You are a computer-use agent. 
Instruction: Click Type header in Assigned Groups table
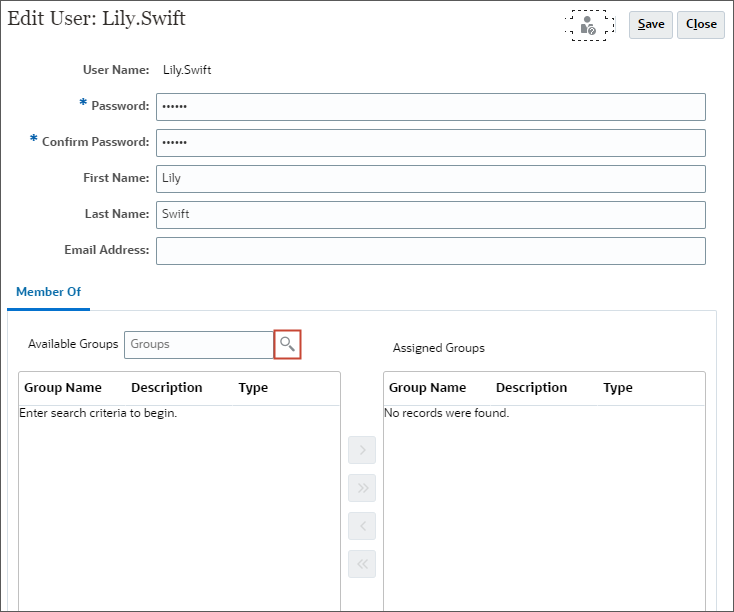[x=618, y=388]
